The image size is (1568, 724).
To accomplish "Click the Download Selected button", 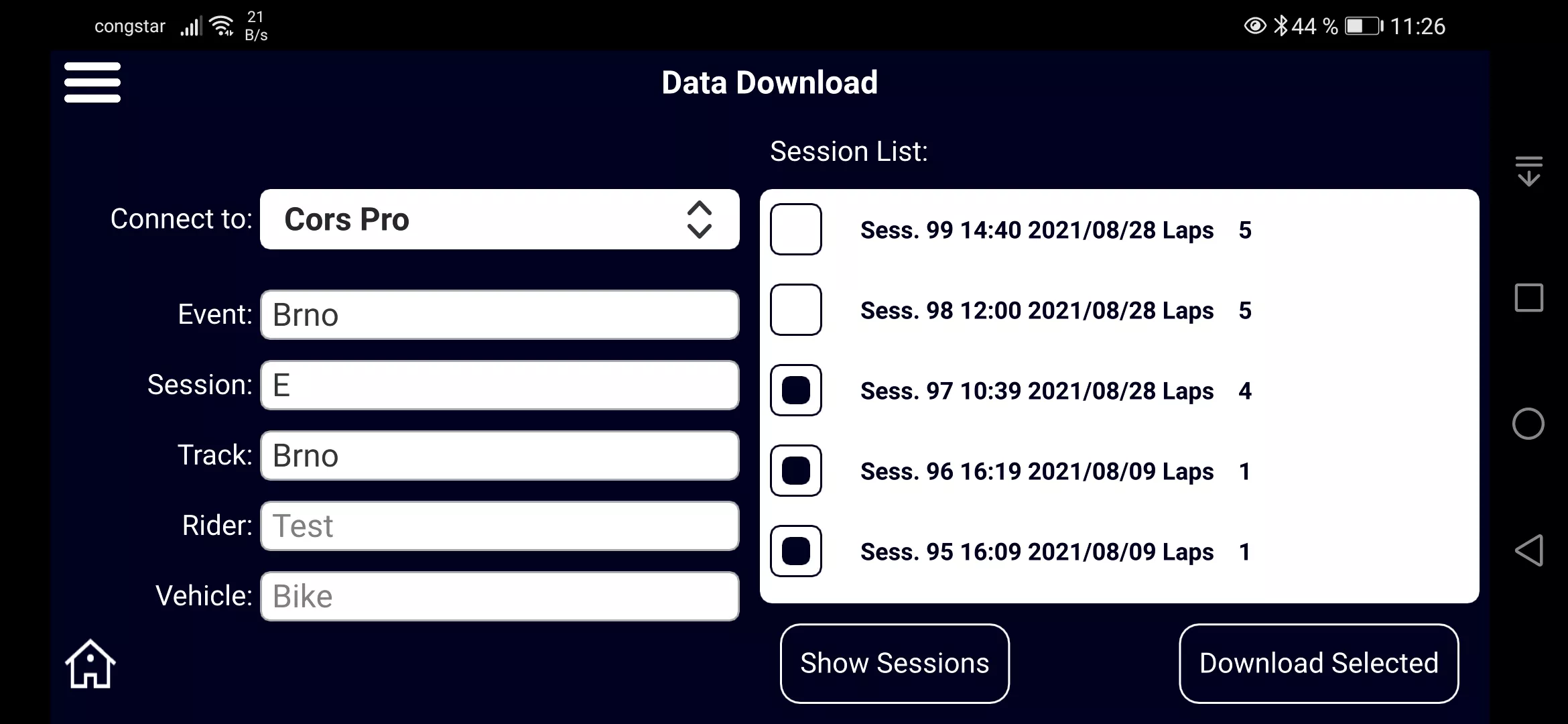I will click(x=1319, y=663).
